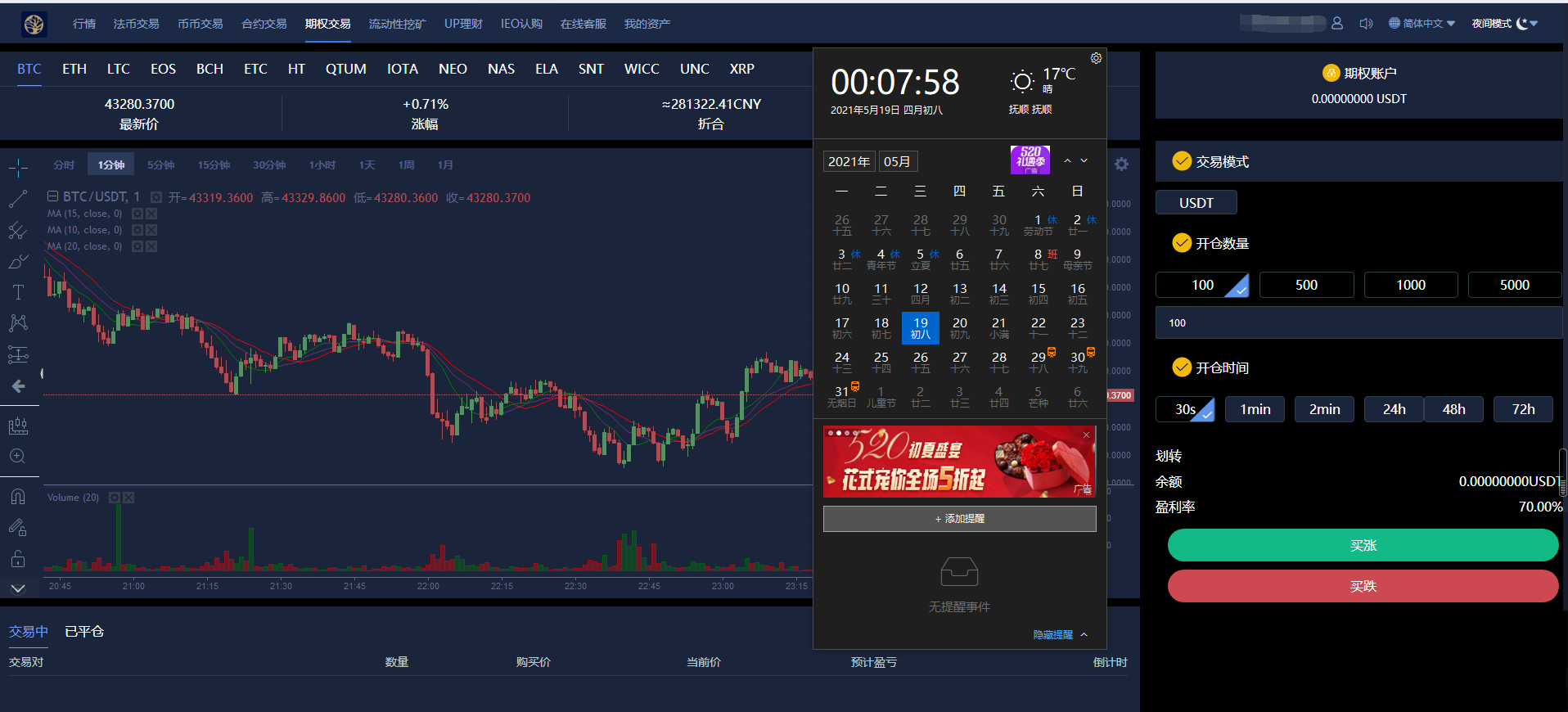Image resolution: width=1568 pixels, height=712 pixels.
Task: Select 500 as open position quantity
Action: click(x=1306, y=285)
